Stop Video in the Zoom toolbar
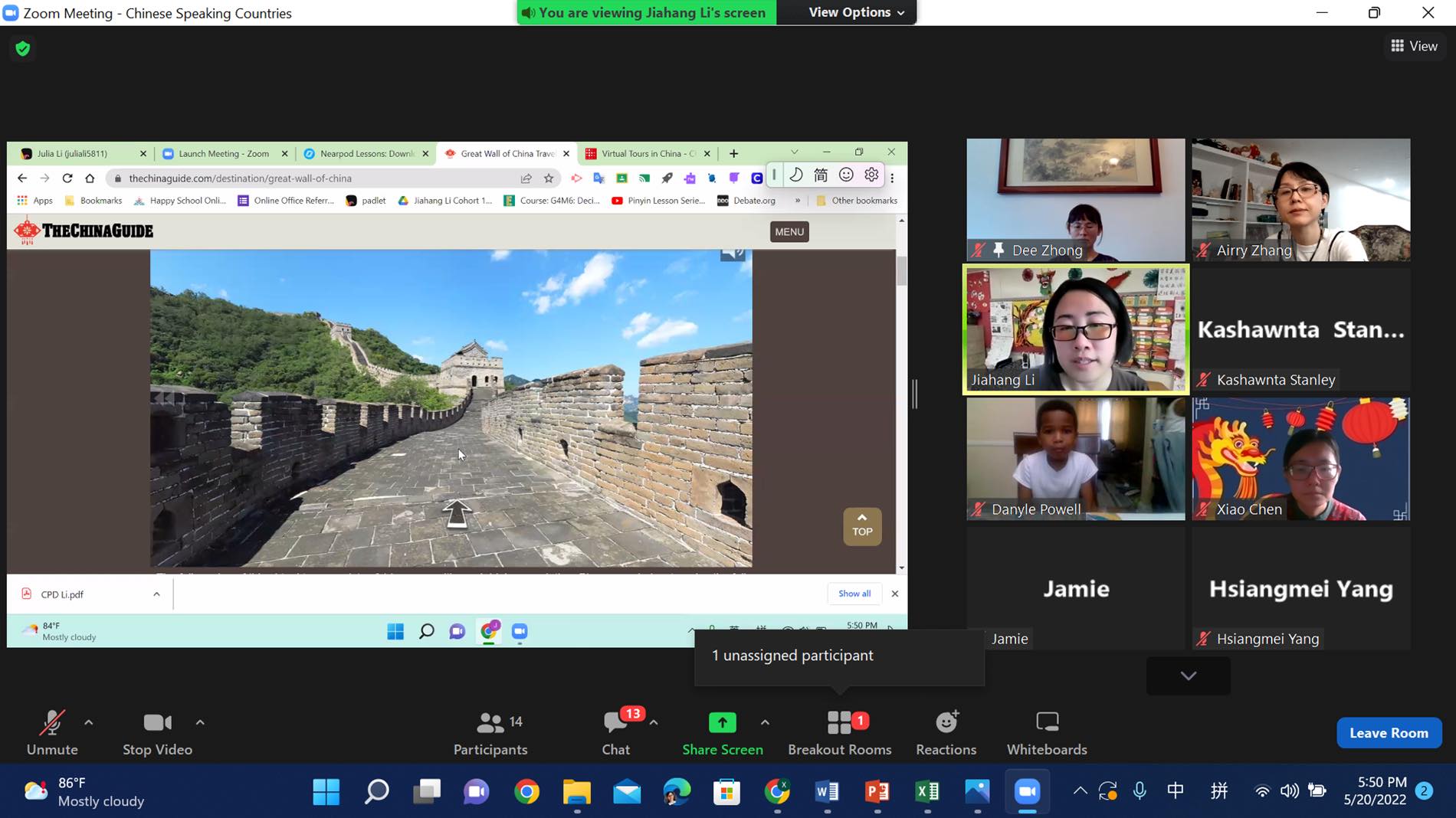 point(157,733)
